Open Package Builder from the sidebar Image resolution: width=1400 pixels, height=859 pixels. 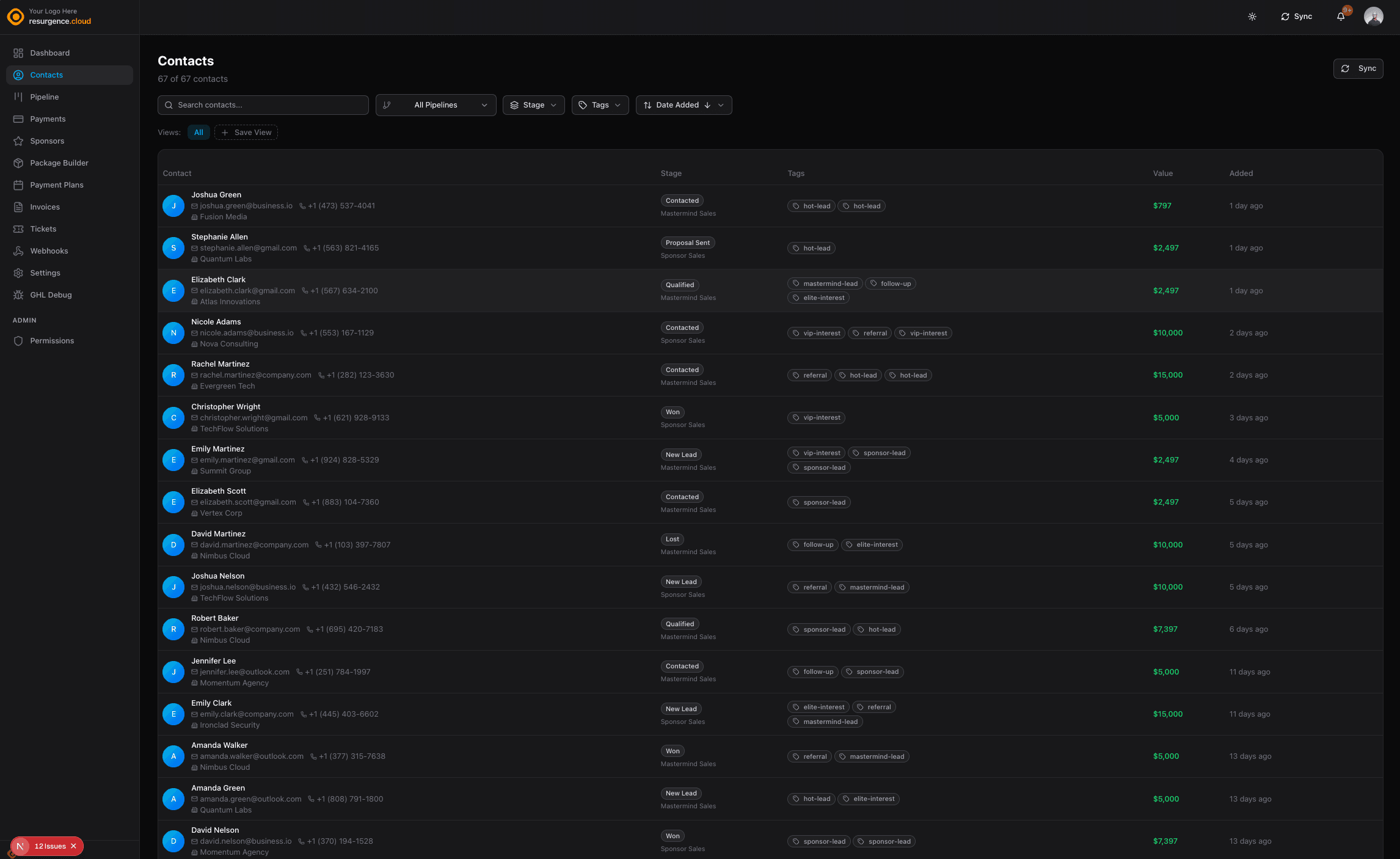coord(19,163)
